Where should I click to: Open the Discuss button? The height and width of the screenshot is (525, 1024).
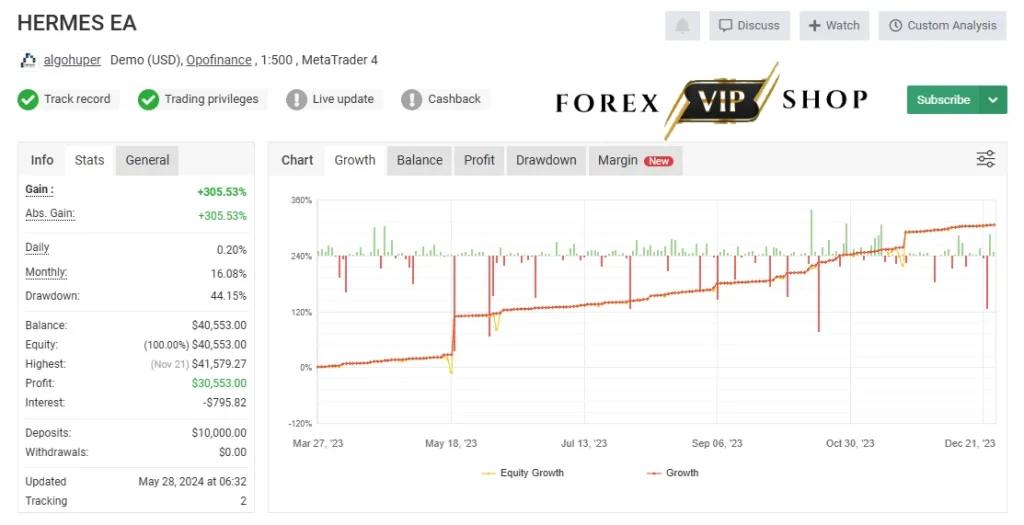(x=750, y=25)
